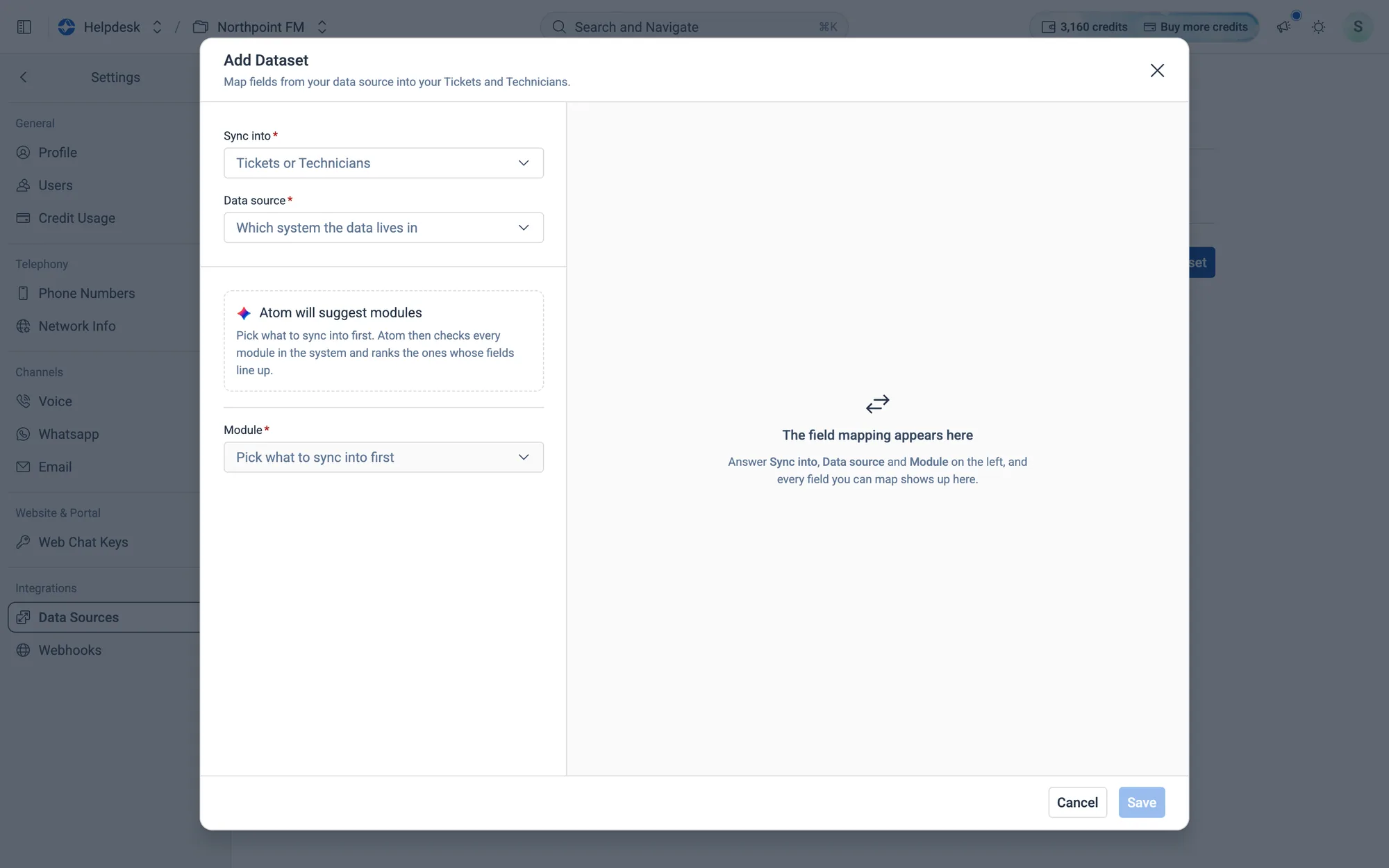Click the Atom sparkle icon
This screenshot has height=868, width=1389.
pos(244,313)
